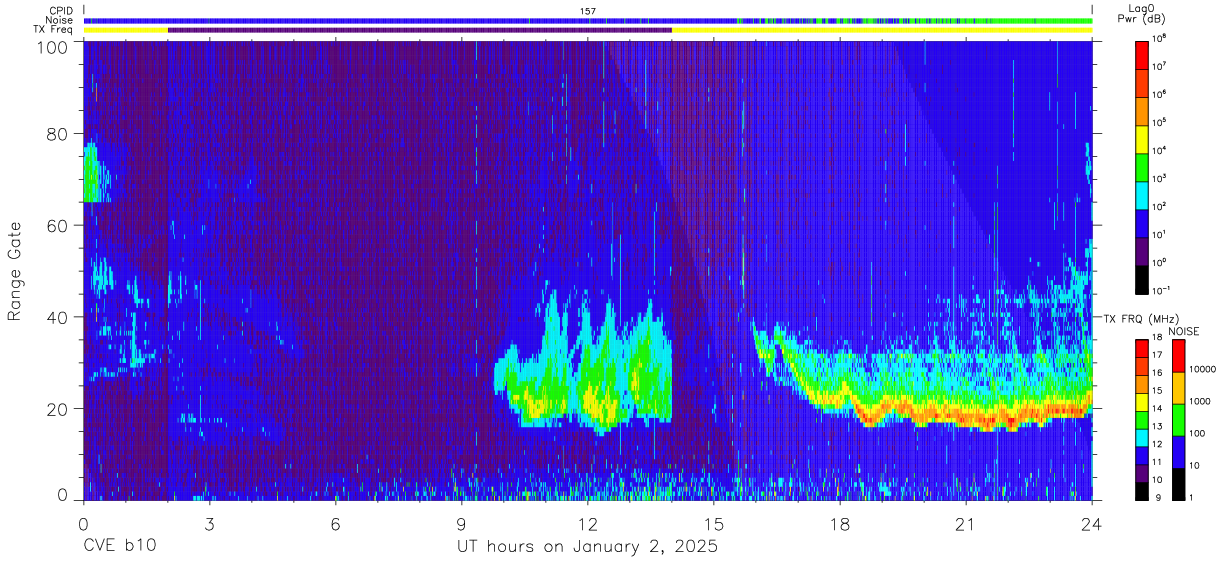Click the 12 tick label on the time axis
Viewport: 1228px width, 567px height.
point(588,523)
